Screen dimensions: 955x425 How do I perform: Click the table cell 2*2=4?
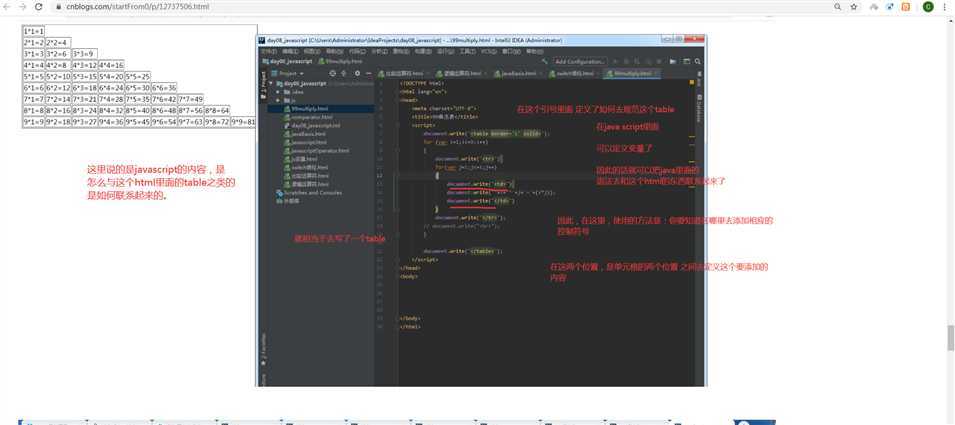coord(58,43)
